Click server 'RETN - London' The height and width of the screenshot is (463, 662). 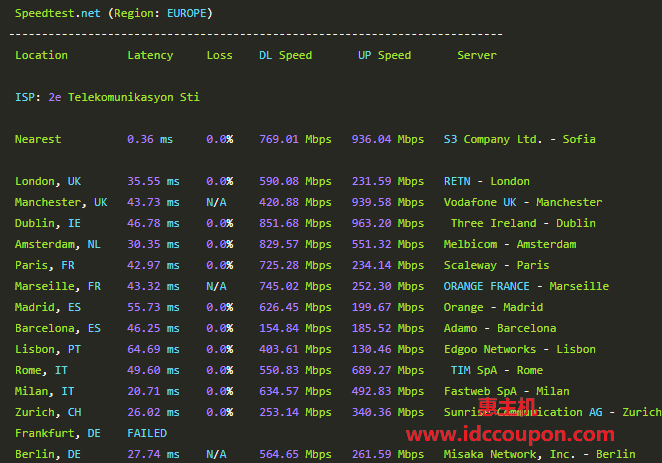[x=486, y=181]
